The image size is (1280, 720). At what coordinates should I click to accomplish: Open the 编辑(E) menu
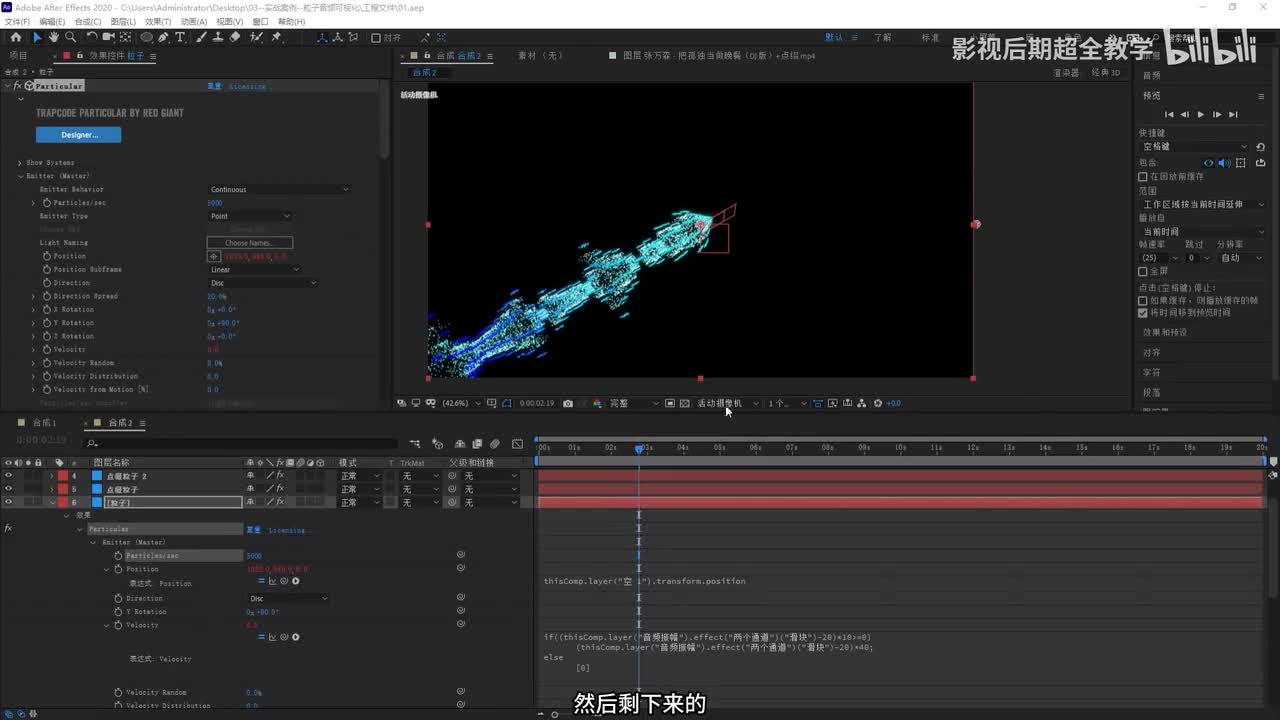(51, 21)
